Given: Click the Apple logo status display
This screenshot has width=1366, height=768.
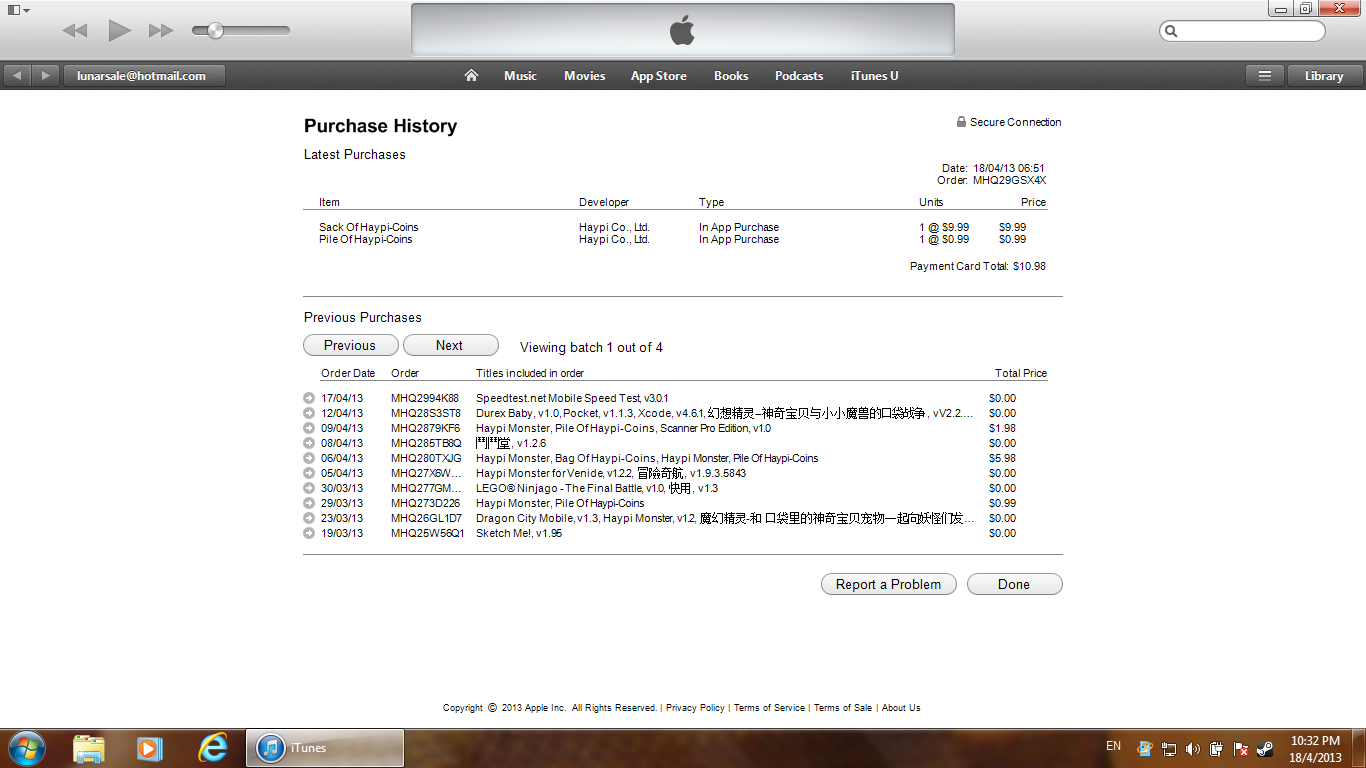Looking at the screenshot, I should coord(682,30).
